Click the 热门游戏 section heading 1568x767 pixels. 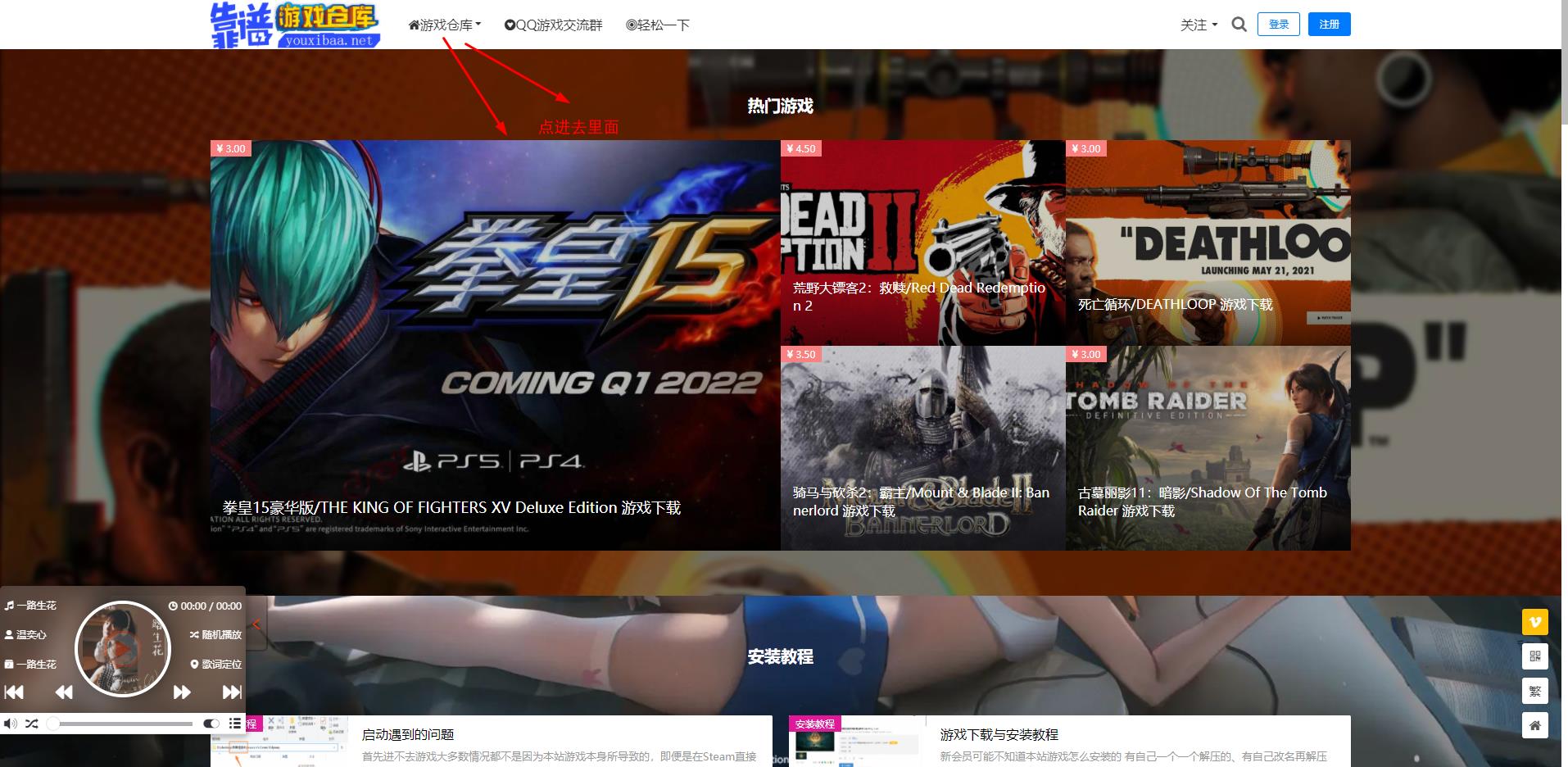point(780,106)
